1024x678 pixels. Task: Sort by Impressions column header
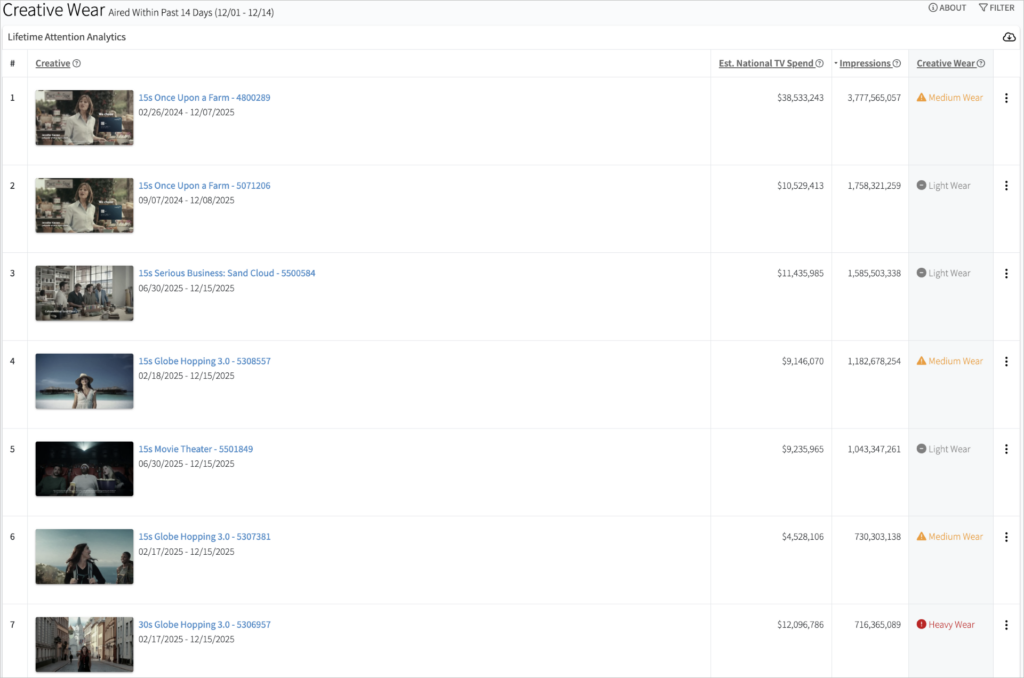click(x=865, y=64)
